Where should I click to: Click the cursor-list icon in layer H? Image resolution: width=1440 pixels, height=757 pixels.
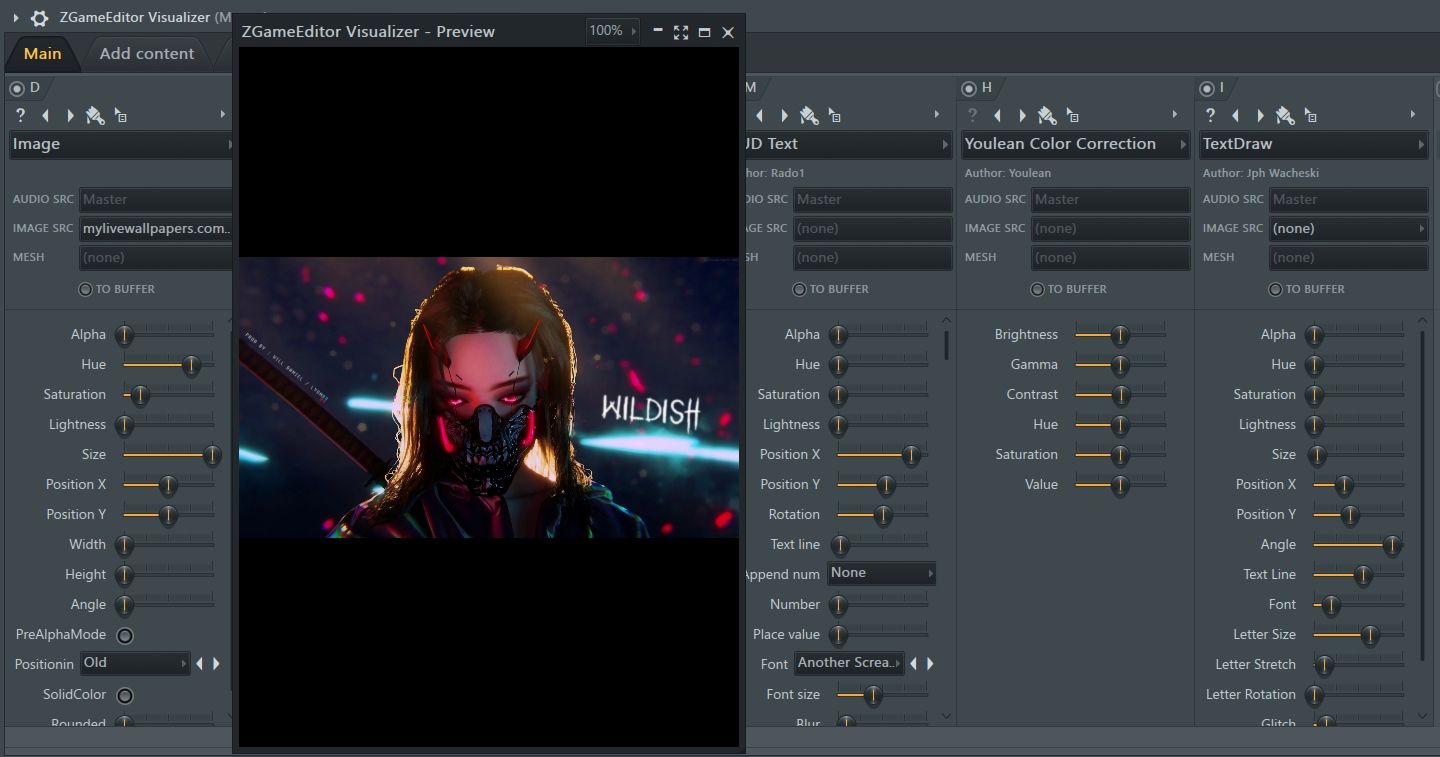tap(1072, 116)
